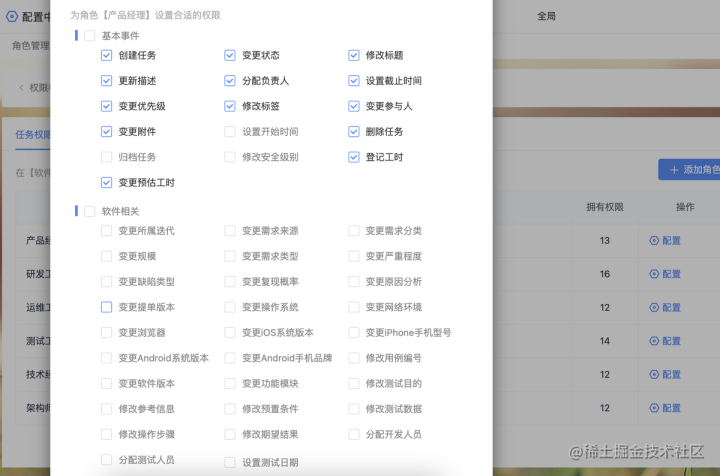Check 分配测试人员 permission
The image size is (720, 476).
coord(106,459)
